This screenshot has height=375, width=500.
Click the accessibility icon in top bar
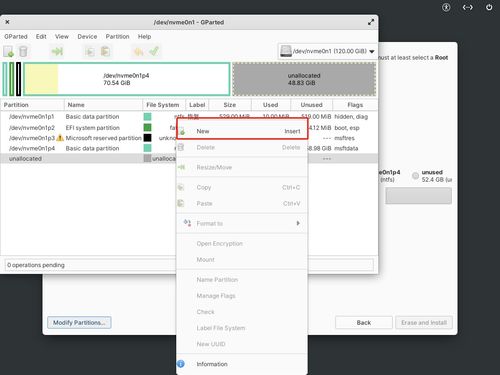[446, 7]
